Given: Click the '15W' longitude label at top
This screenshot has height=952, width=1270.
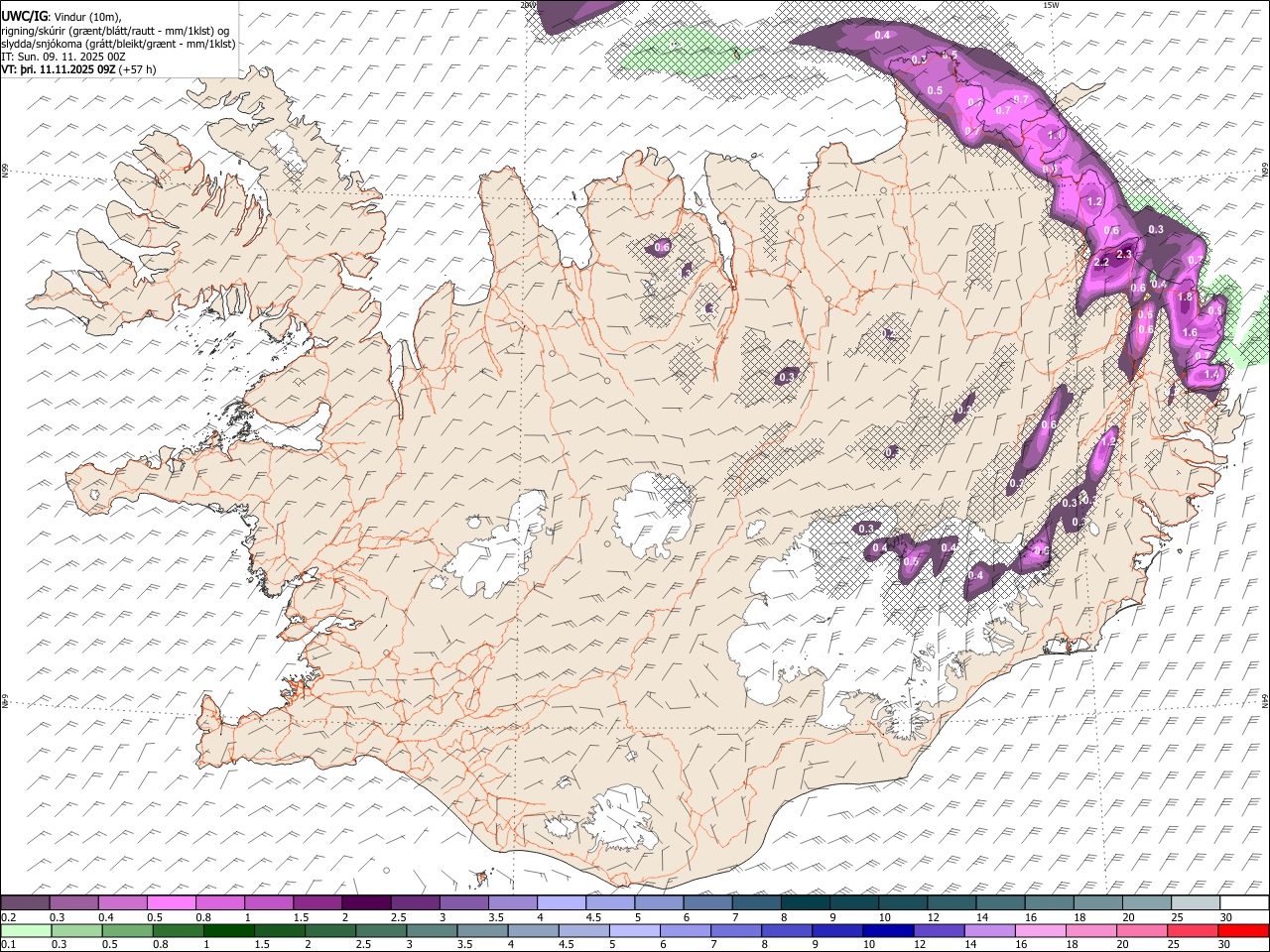Looking at the screenshot, I should point(1051,5).
